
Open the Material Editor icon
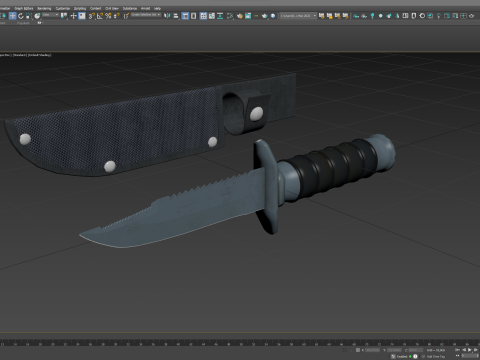pyautogui.click(x=230, y=16)
